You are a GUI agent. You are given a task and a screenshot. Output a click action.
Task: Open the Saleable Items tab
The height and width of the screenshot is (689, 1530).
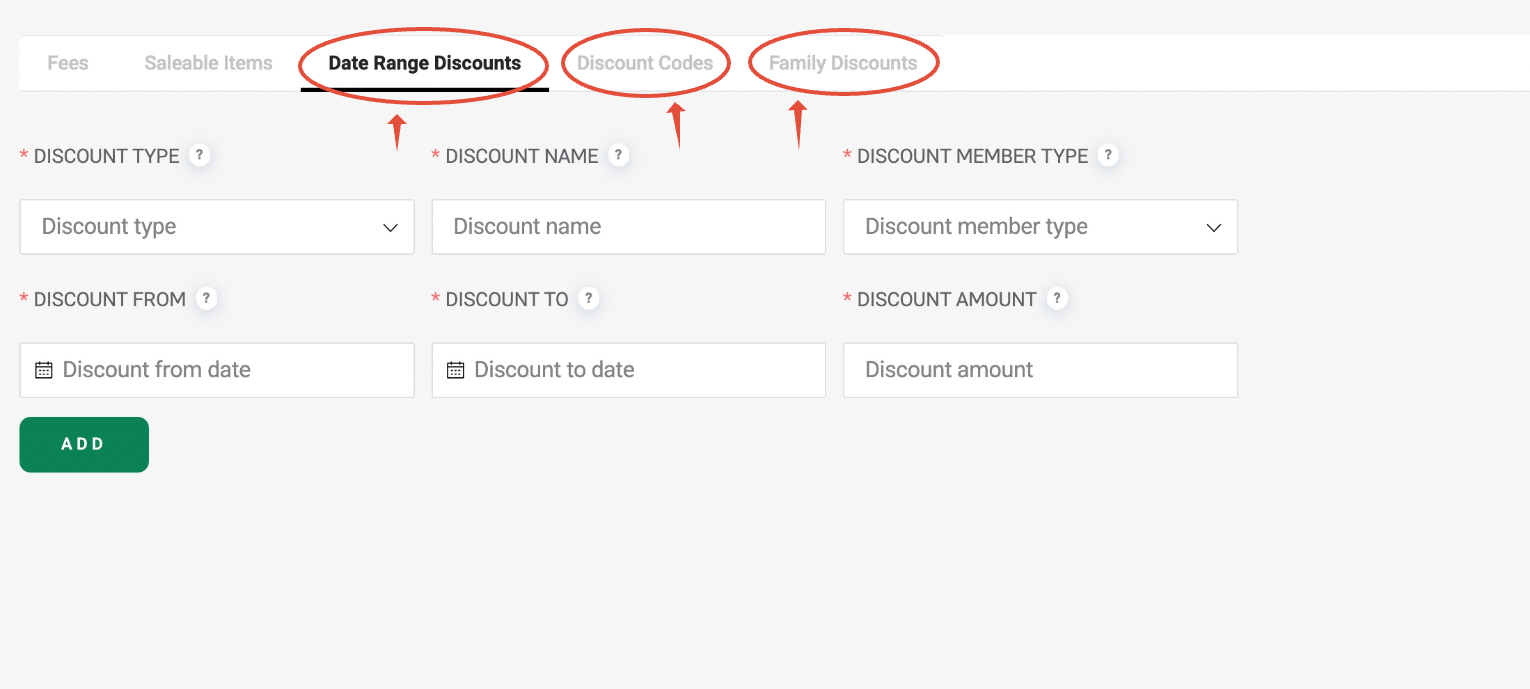pyautogui.click(x=208, y=63)
